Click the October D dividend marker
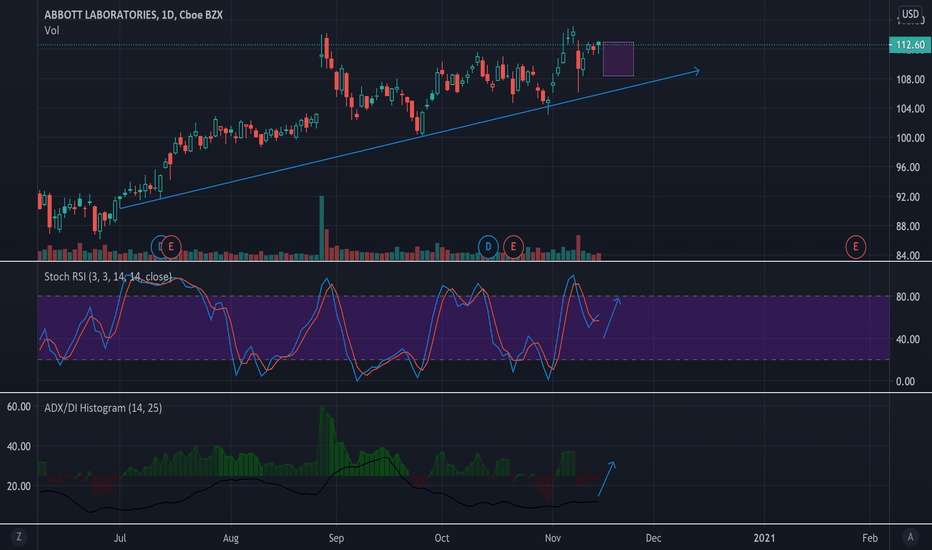 click(488, 246)
